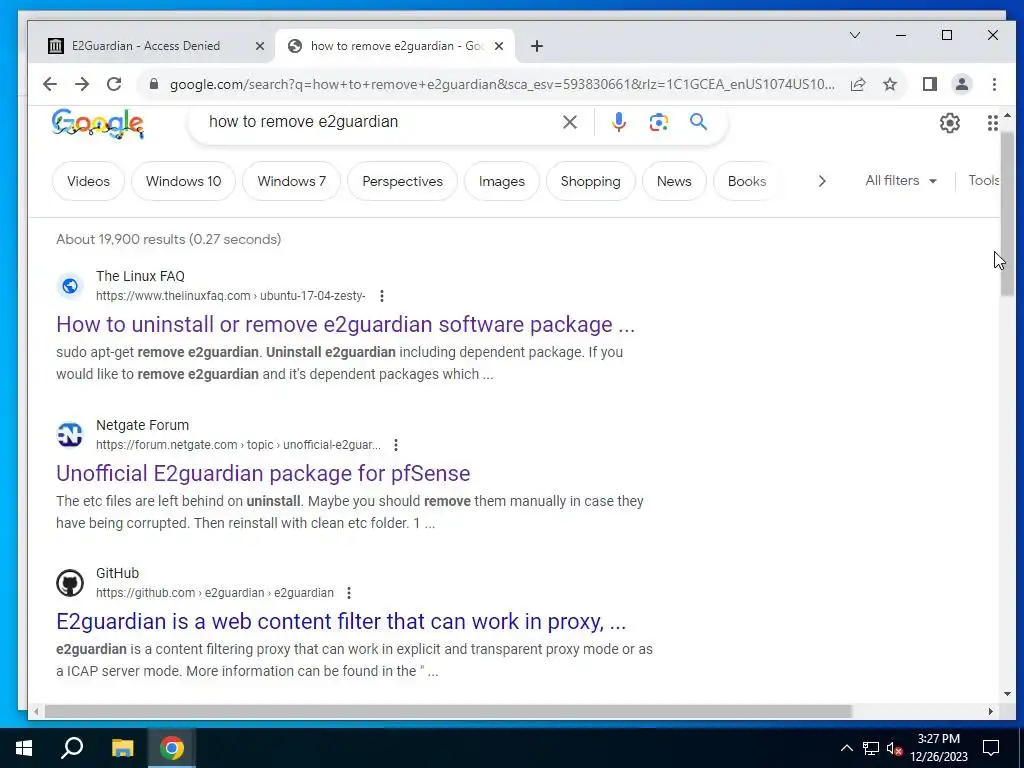This screenshot has width=1024, height=768.
Task: Open the Chrome side panel
Action: point(929,84)
